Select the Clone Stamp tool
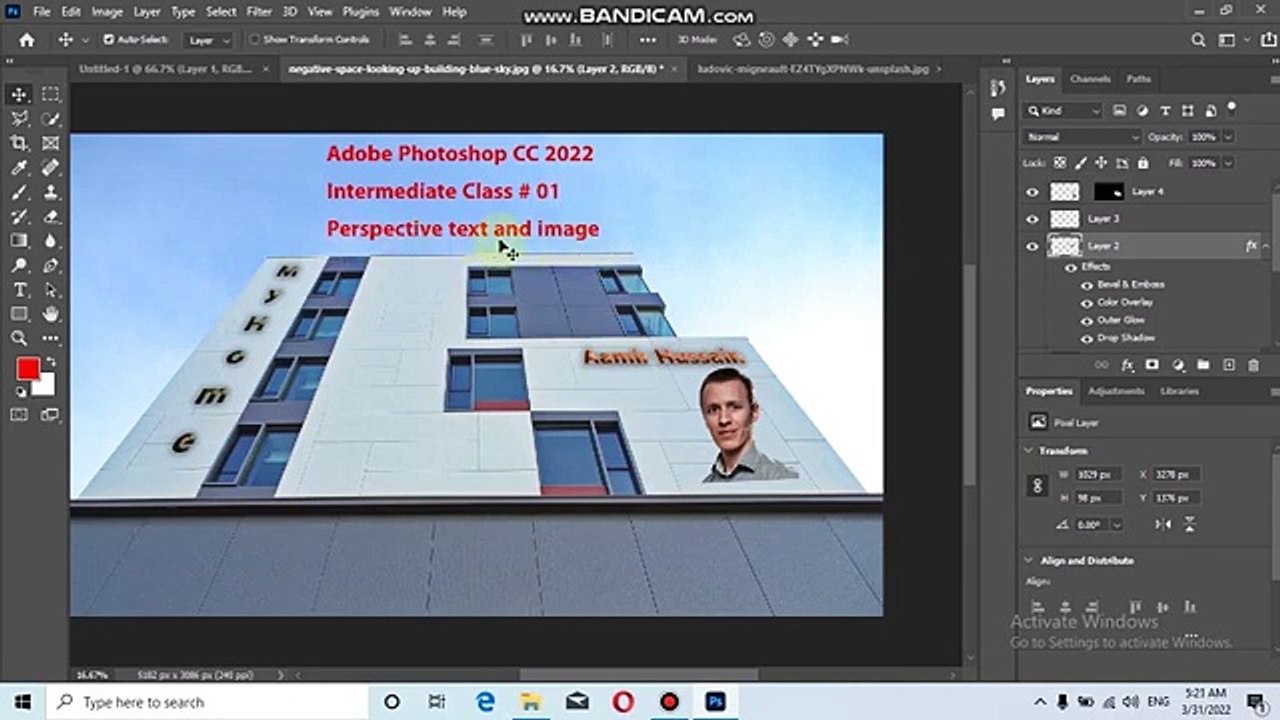Screen dimensions: 1280x720 point(50,192)
